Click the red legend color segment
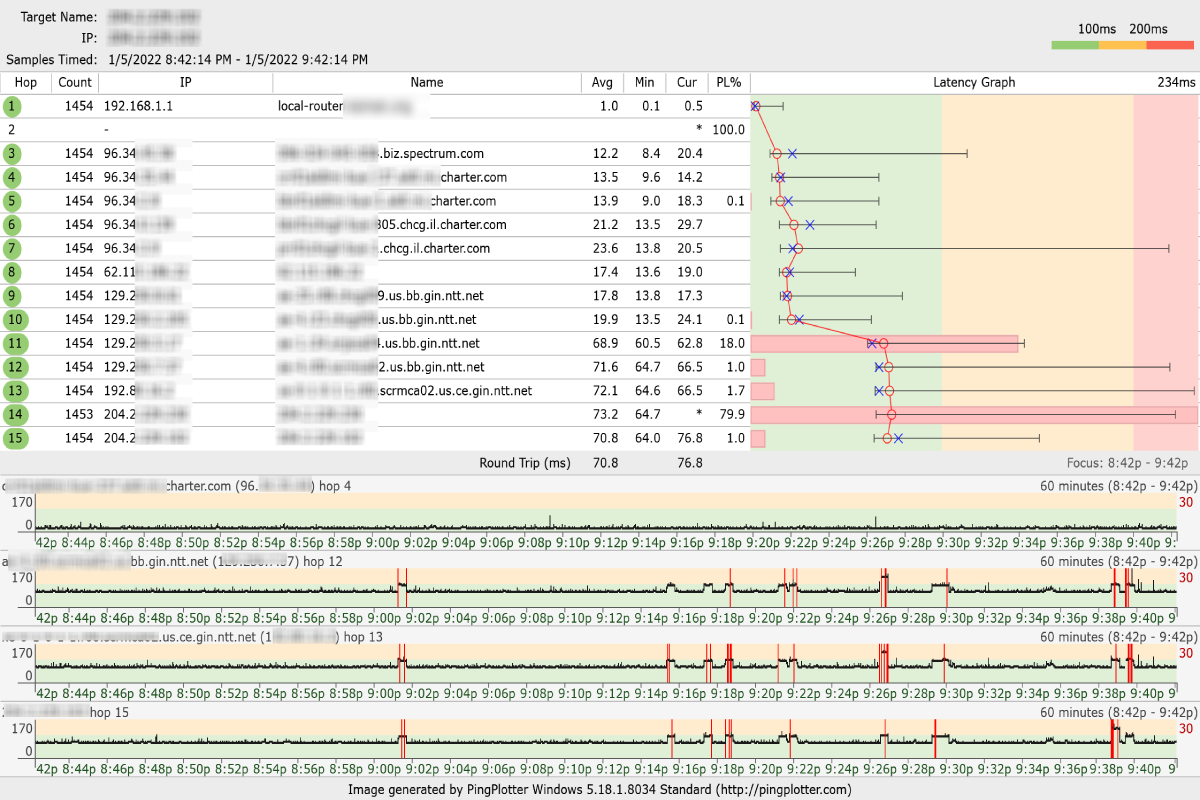Viewport: 1200px width, 800px height. coord(1170,45)
